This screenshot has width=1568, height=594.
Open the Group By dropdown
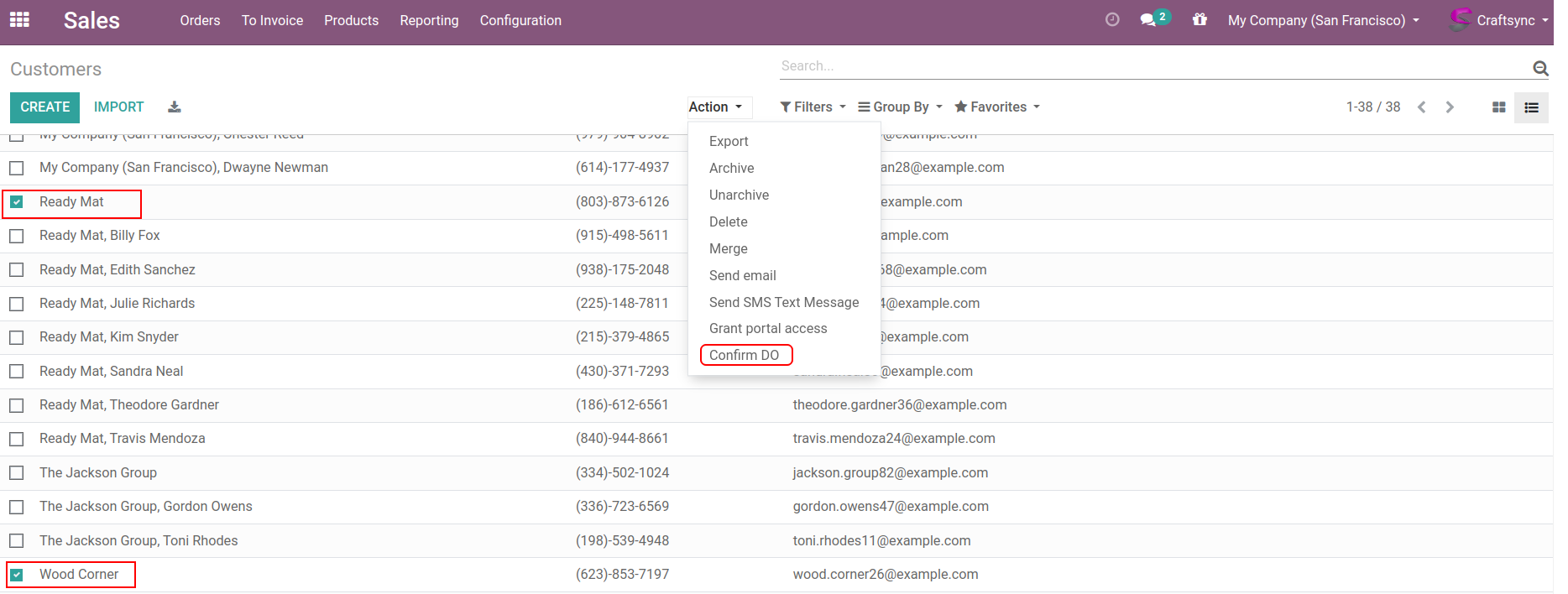click(x=900, y=107)
